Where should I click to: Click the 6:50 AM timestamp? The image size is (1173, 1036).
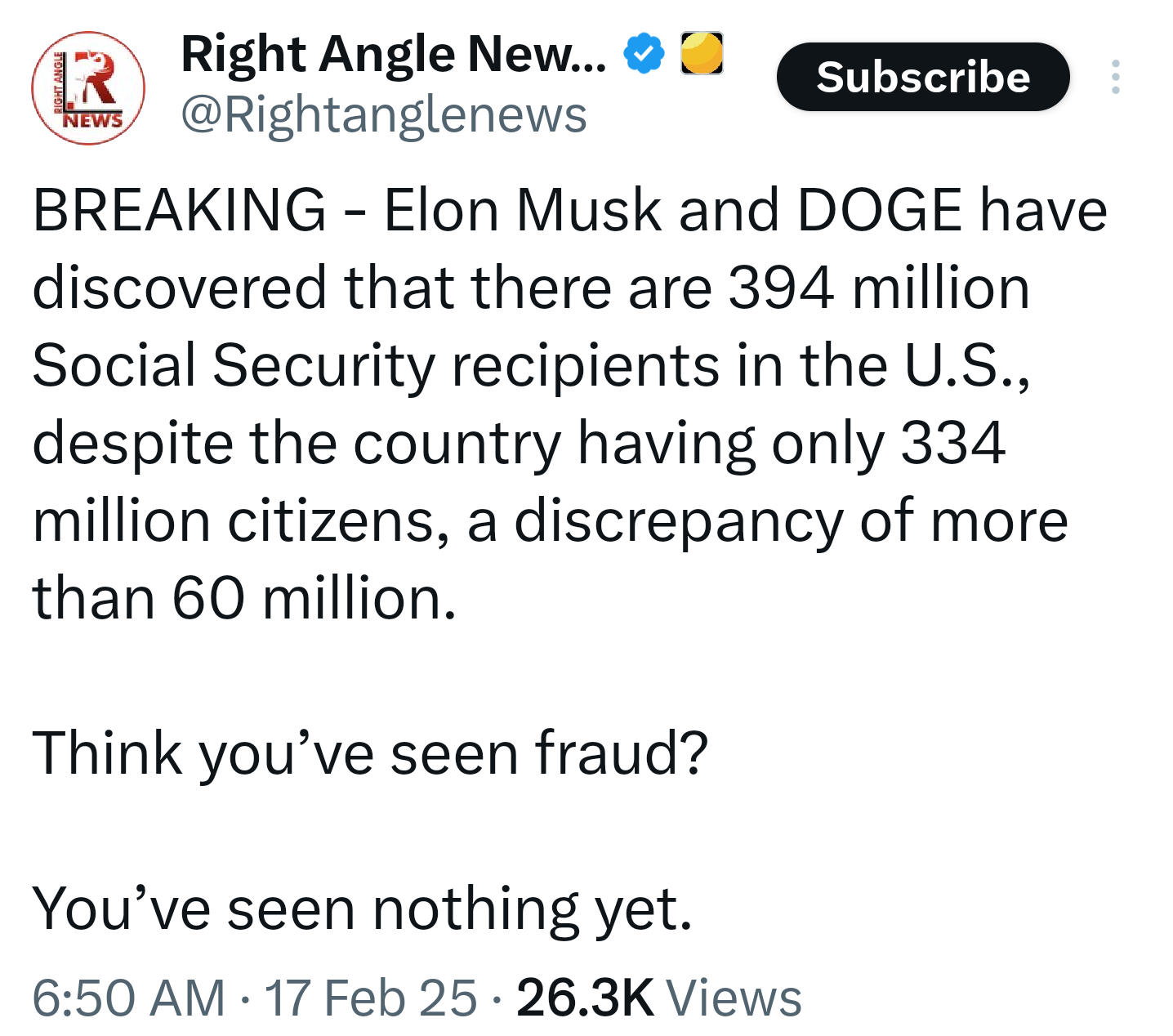click(x=128, y=998)
